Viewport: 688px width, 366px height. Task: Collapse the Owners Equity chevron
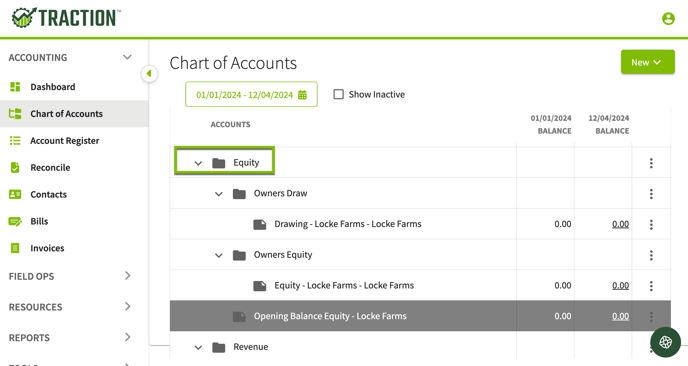coord(219,255)
